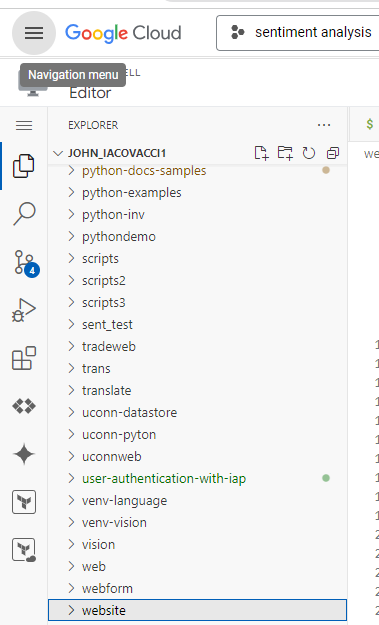Open the editor hamburger application menu
Screen dimensions: 379x625
pos(24,126)
